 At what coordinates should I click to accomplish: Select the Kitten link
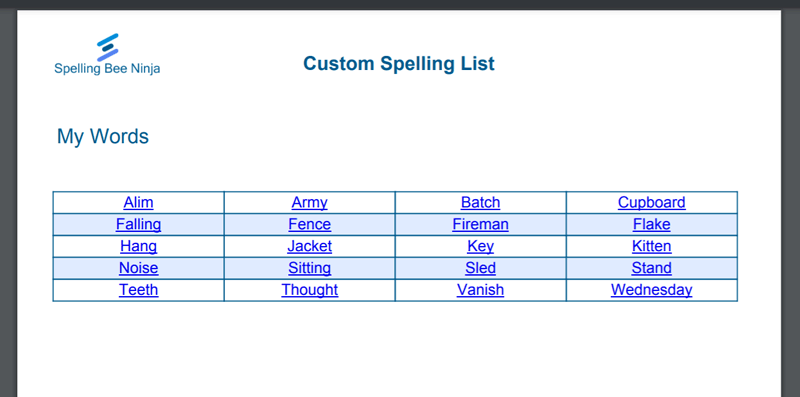(x=652, y=246)
